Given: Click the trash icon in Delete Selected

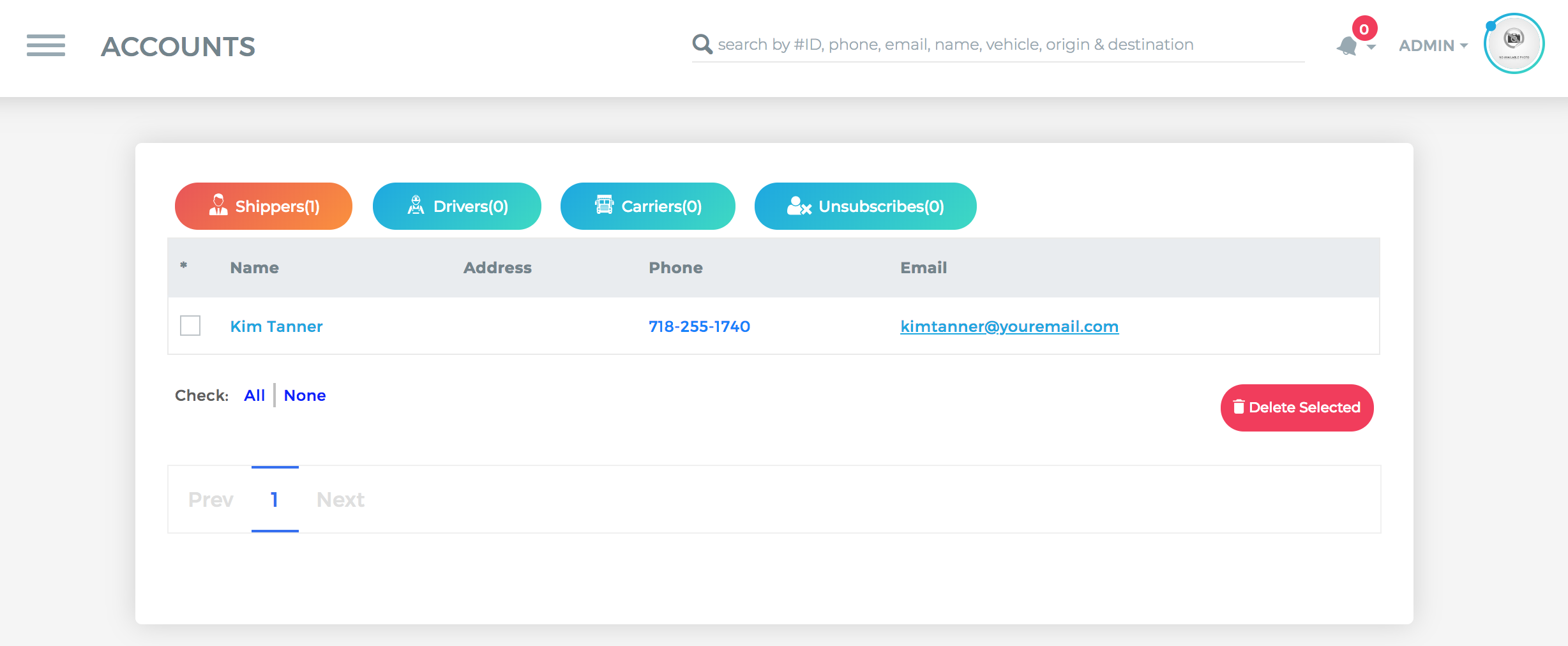Looking at the screenshot, I should pyautogui.click(x=1239, y=407).
